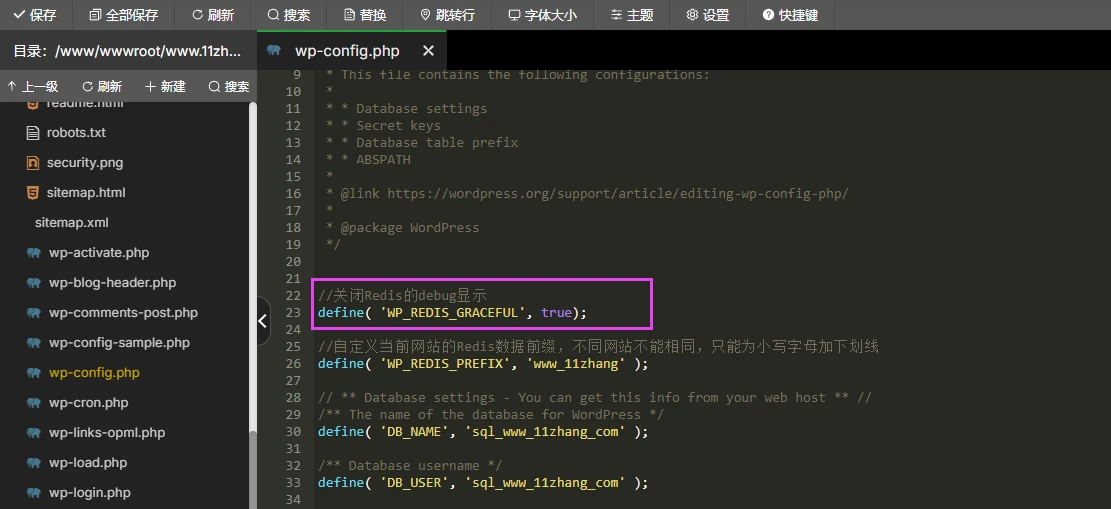Click the floppy disk icon of 保存
This screenshot has width=1111, height=509.
point(20,15)
